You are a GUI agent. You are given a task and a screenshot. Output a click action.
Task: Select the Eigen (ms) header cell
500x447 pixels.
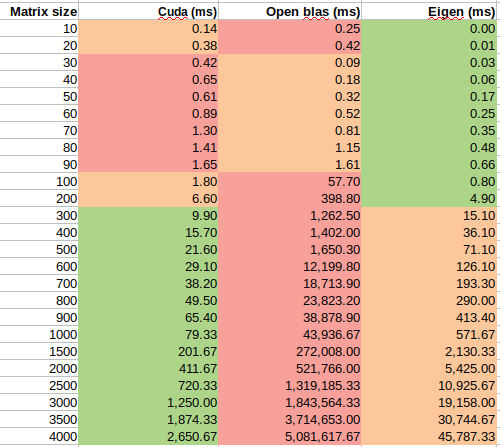pos(429,12)
